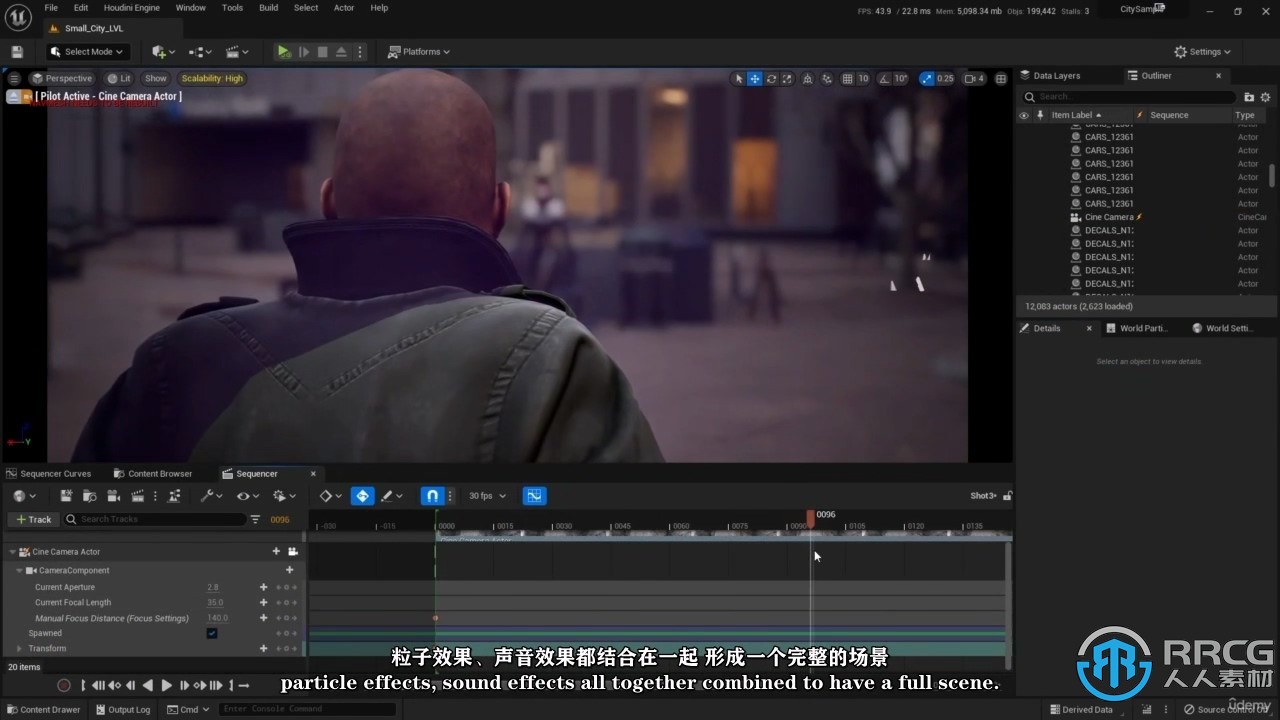The width and height of the screenshot is (1280, 720).
Task: Open the Output Log button
Action: click(122, 710)
